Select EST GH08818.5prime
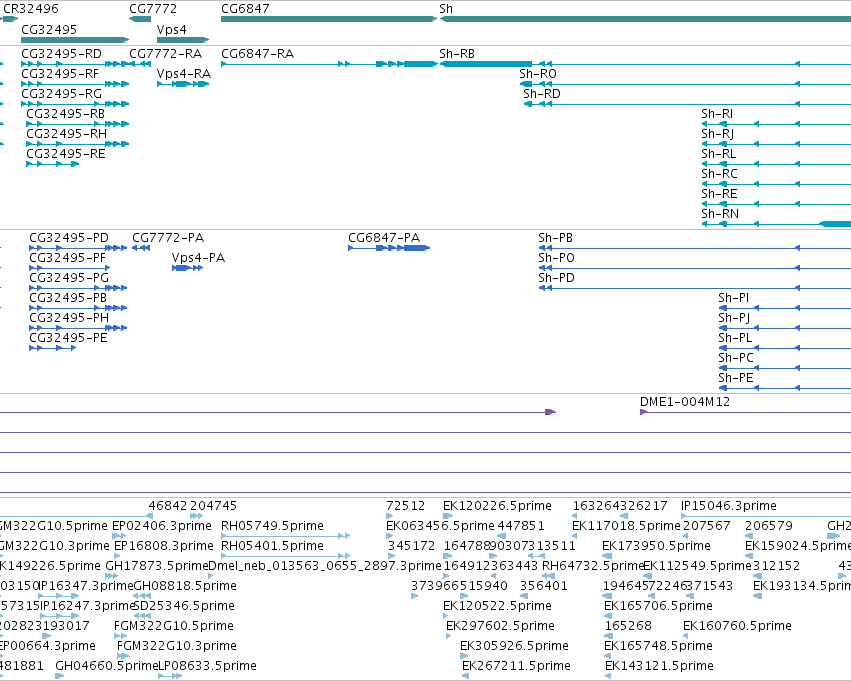Screen dimensions: 851x681 [x=185, y=586]
